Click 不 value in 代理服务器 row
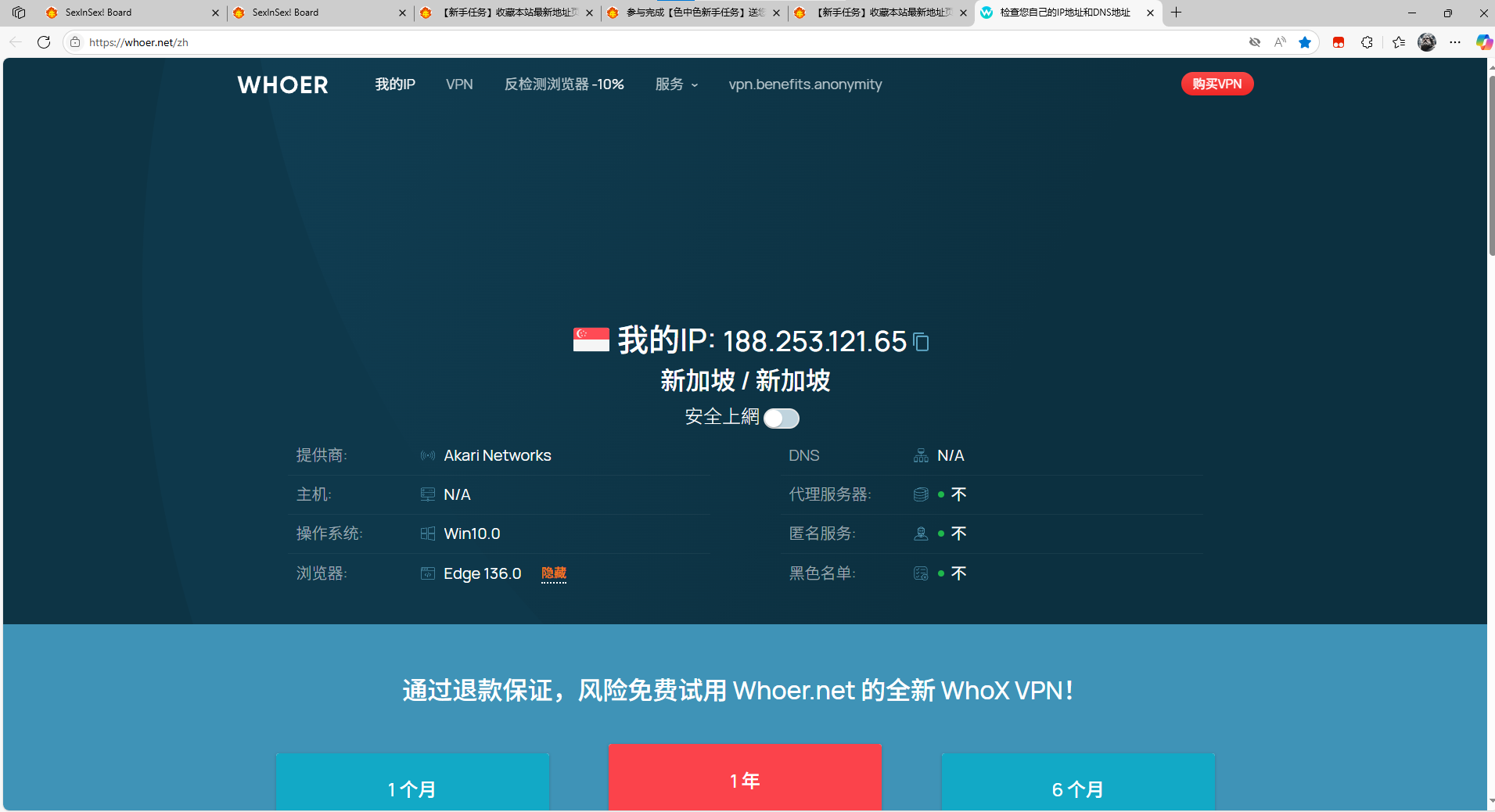Image resolution: width=1495 pixels, height=812 pixels. [x=959, y=494]
